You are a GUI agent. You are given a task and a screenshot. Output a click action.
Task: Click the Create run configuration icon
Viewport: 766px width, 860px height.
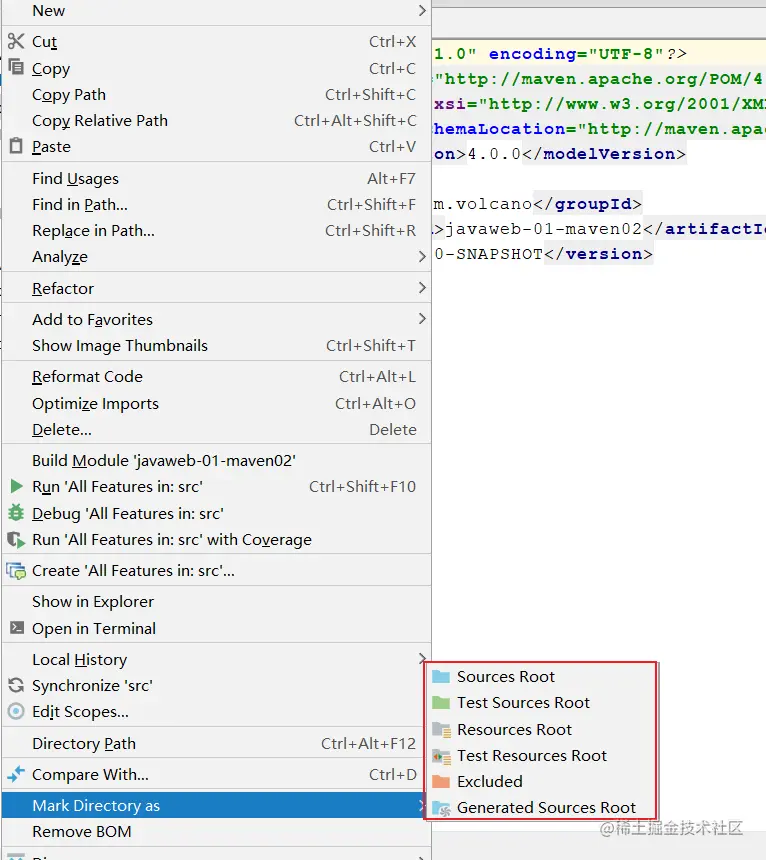click(16, 571)
